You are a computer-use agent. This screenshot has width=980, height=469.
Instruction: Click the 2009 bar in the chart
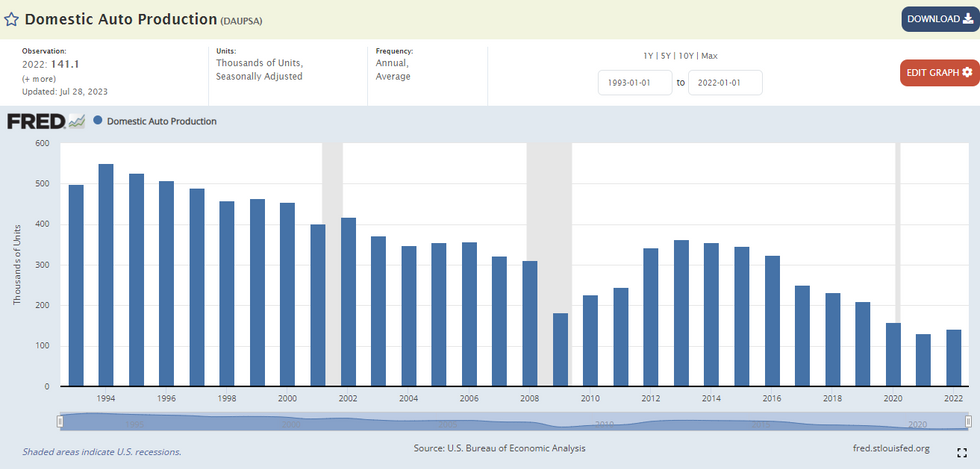click(561, 350)
